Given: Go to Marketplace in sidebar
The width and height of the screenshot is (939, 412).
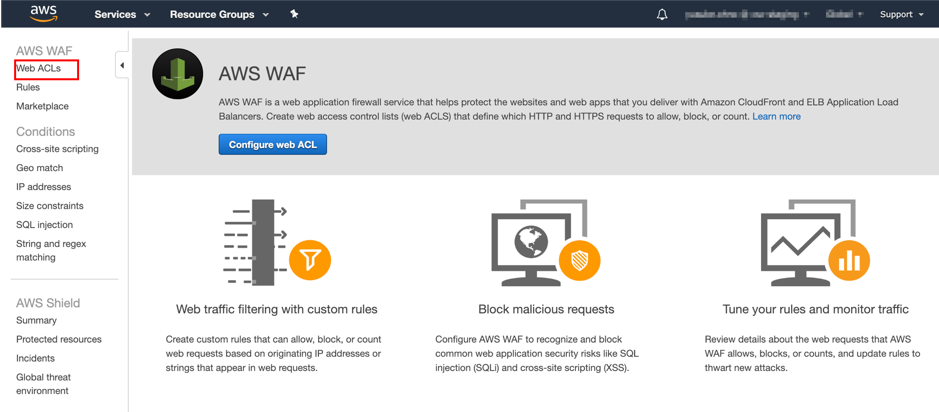Looking at the screenshot, I should pyautogui.click(x=42, y=106).
